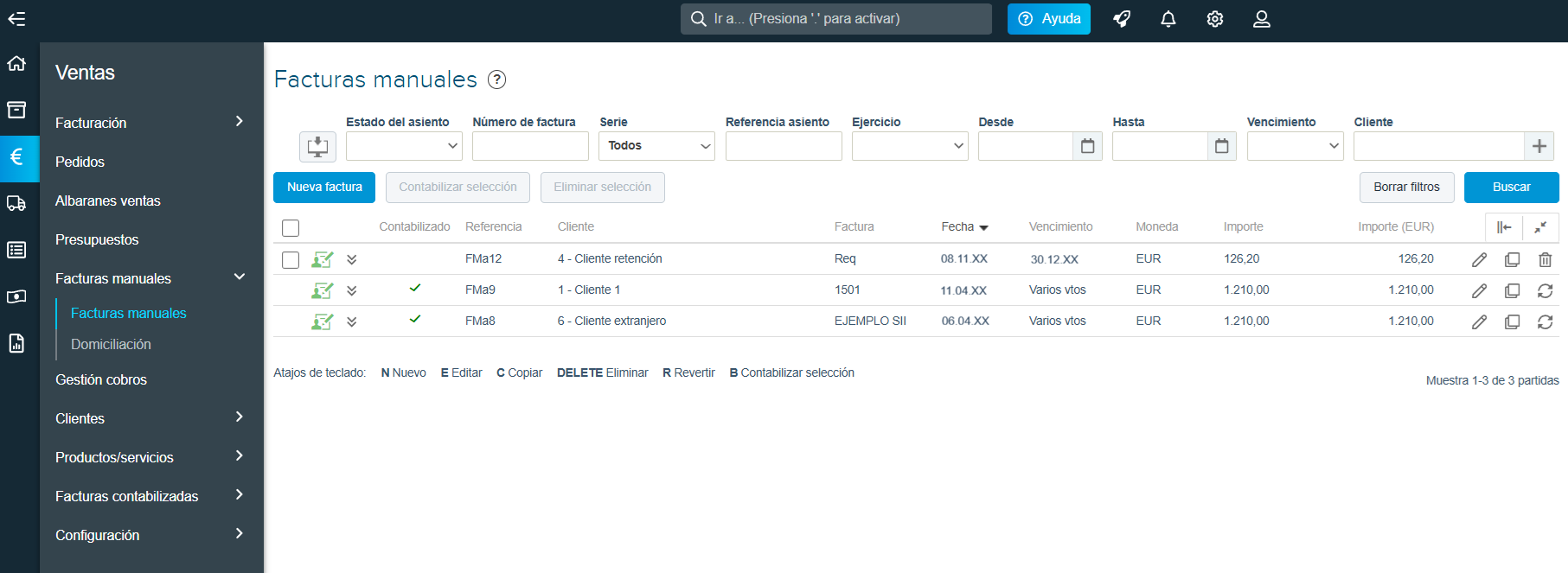Click the download/import icon button above the table
The width and height of the screenshot is (1568, 573).
tap(317, 146)
